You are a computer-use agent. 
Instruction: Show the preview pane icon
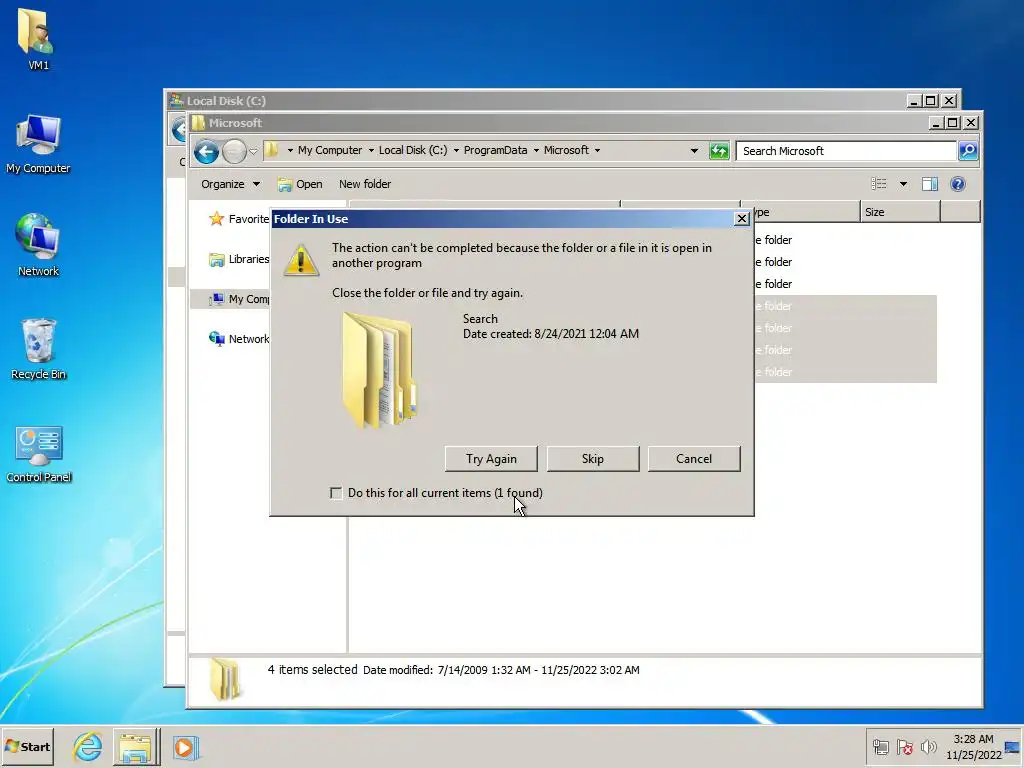click(x=930, y=184)
